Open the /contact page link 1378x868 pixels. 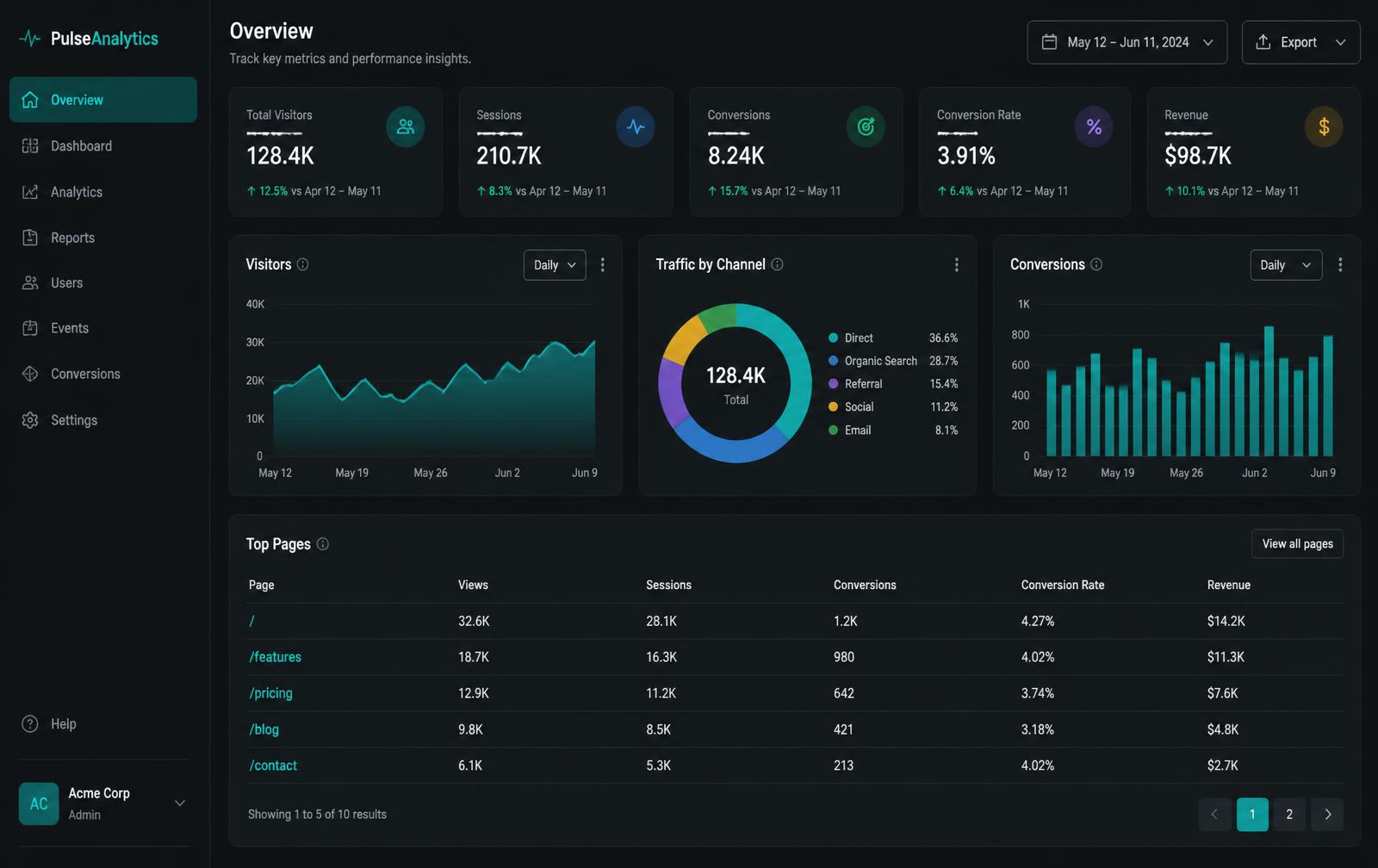click(x=273, y=766)
